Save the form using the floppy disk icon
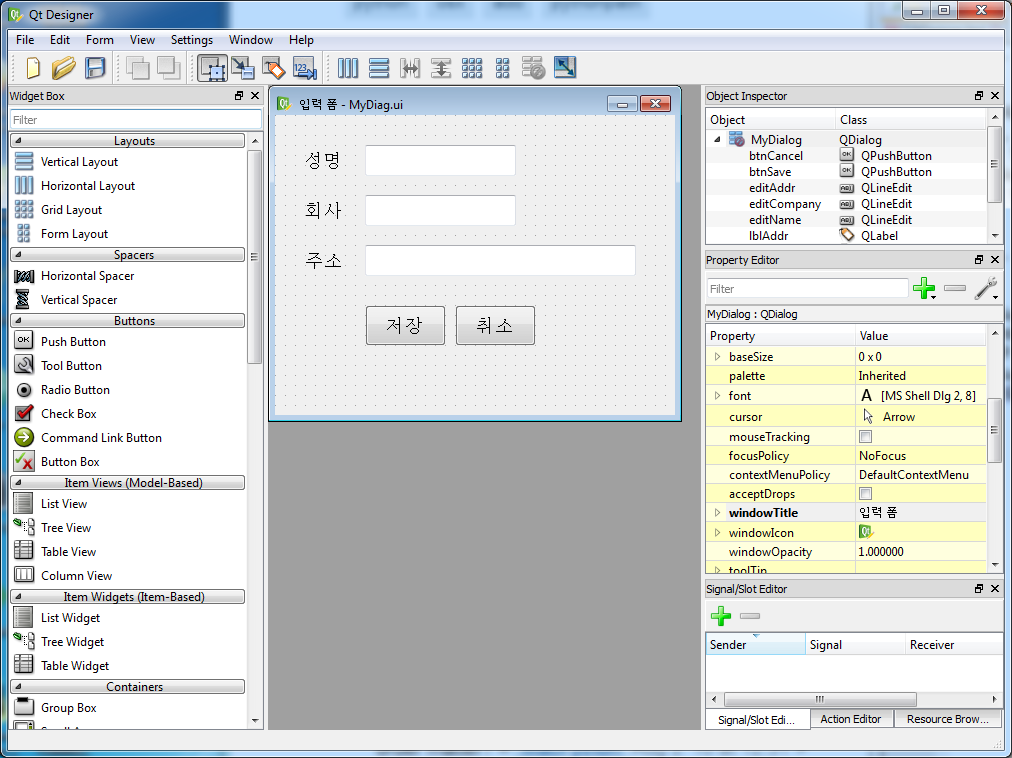Image resolution: width=1012 pixels, height=758 pixels. [95, 68]
